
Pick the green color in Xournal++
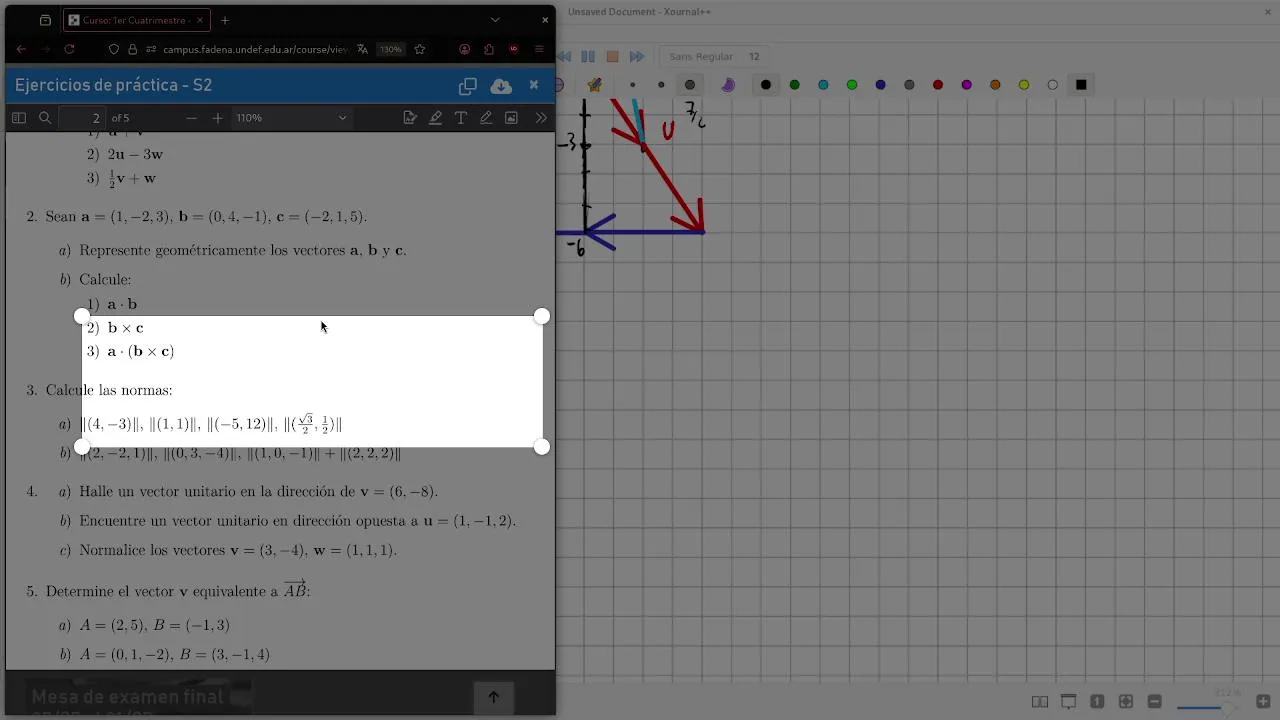(795, 85)
